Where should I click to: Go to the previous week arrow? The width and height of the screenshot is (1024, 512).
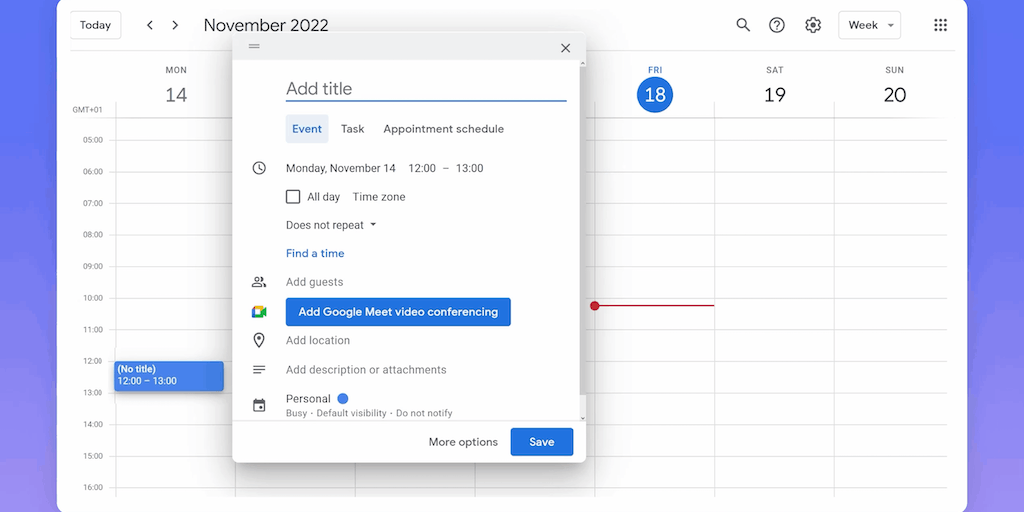pos(150,25)
